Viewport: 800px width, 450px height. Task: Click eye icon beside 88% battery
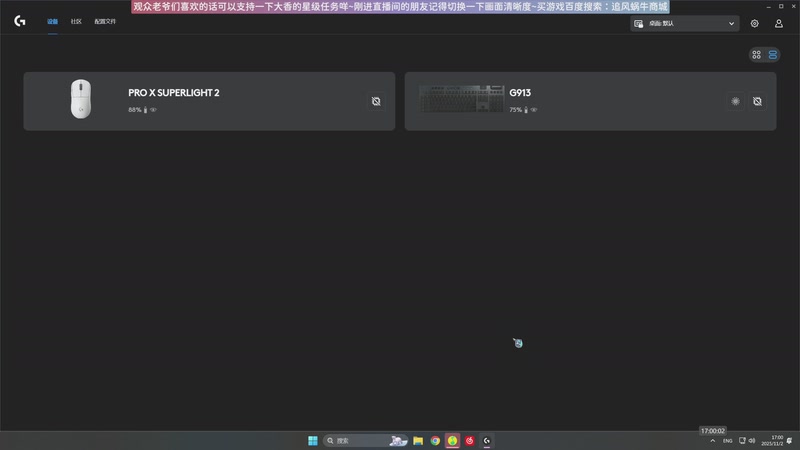pyautogui.click(x=153, y=110)
